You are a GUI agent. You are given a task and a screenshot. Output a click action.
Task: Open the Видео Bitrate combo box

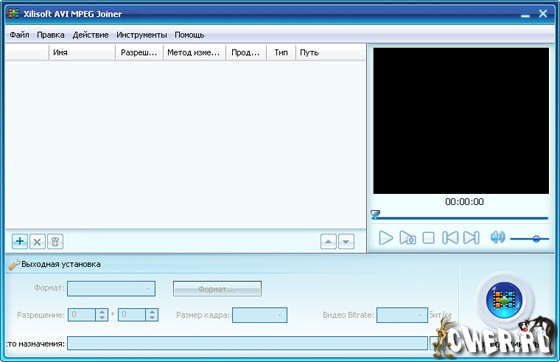402,315
